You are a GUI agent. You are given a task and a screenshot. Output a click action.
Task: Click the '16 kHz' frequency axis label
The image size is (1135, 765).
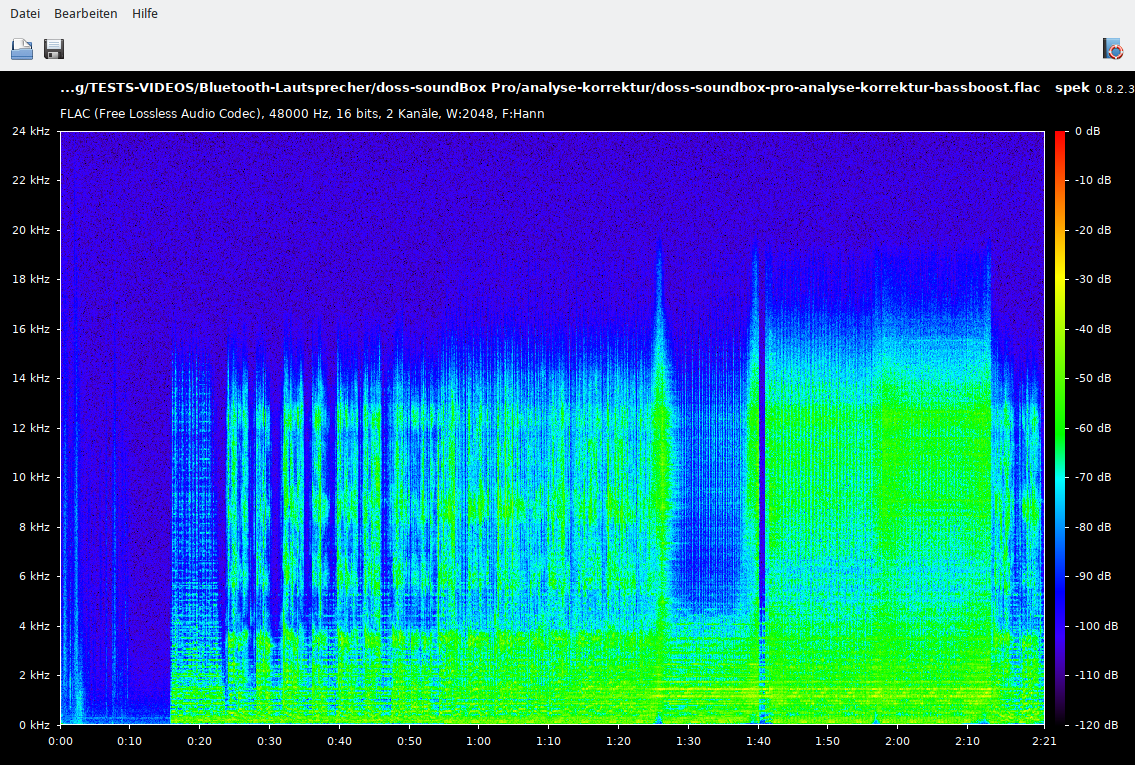click(30, 329)
